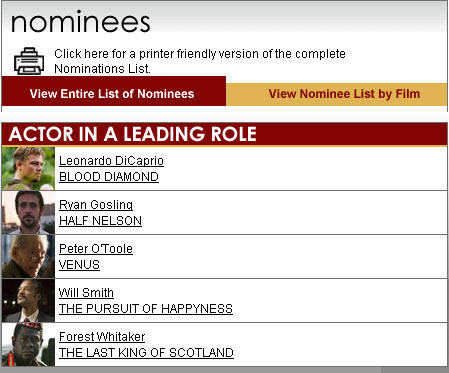Select the Forest Whitaker link
This screenshot has width=449, height=373.
[x=102, y=337]
